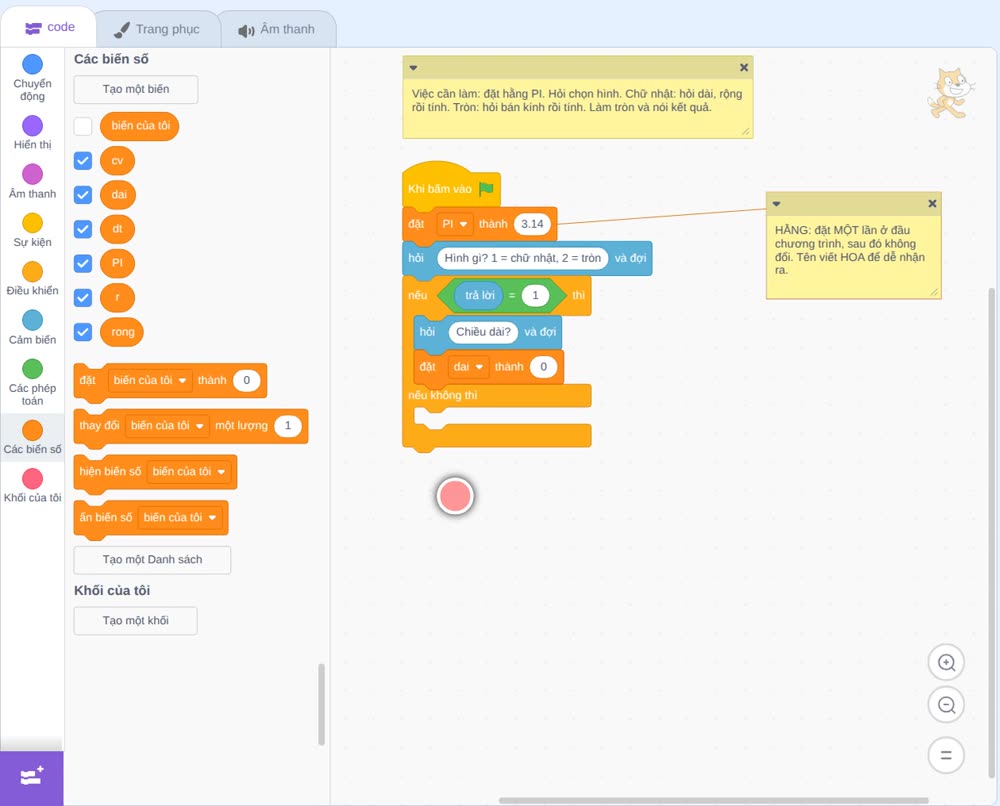Click the zoom out magnifier icon
The image size is (1000, 806).
tap(946, 705)
